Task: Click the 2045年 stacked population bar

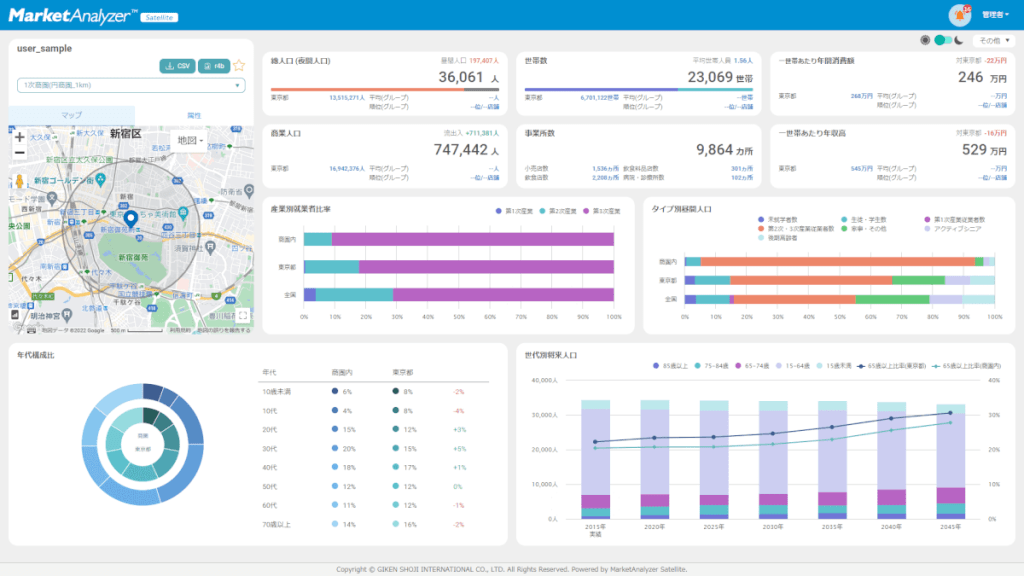Action: 950,462
